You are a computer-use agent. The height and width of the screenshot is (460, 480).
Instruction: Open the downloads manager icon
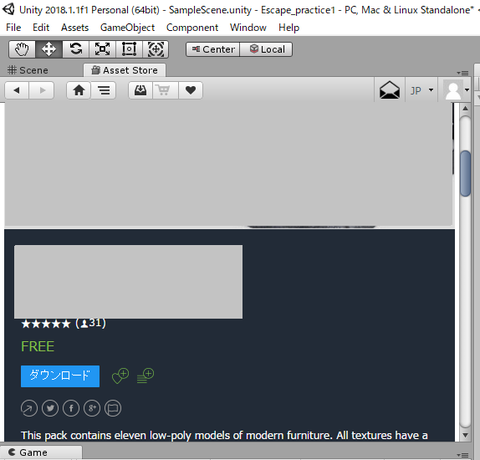click(140, 90)
